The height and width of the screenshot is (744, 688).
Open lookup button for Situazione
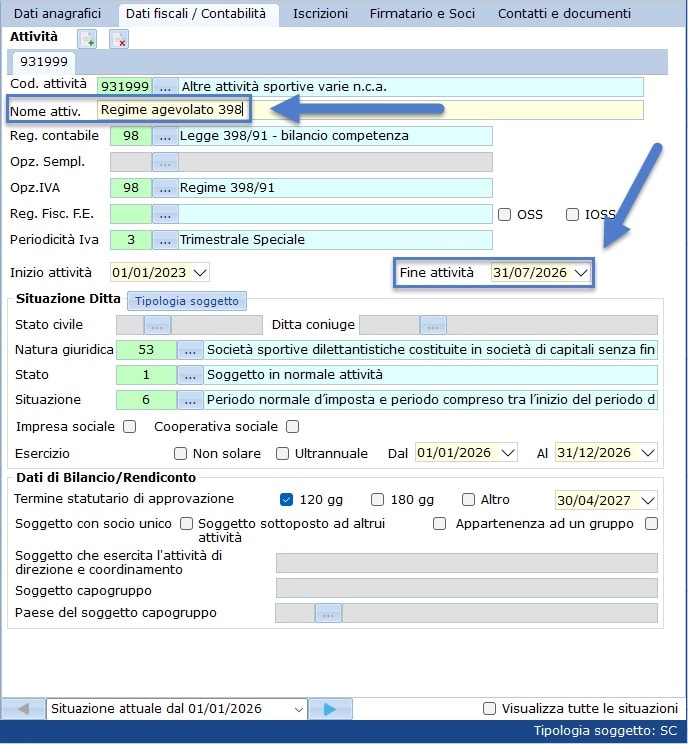190,400
